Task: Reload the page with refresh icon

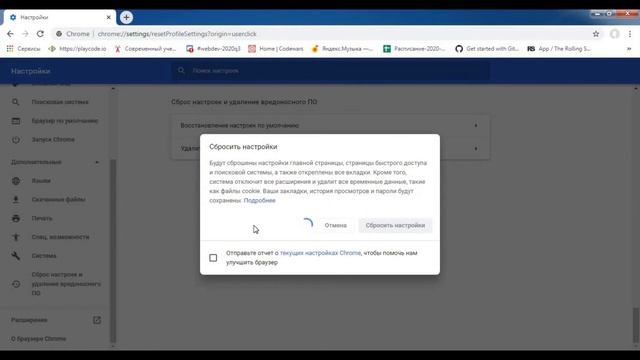Action: click(40, 34)
